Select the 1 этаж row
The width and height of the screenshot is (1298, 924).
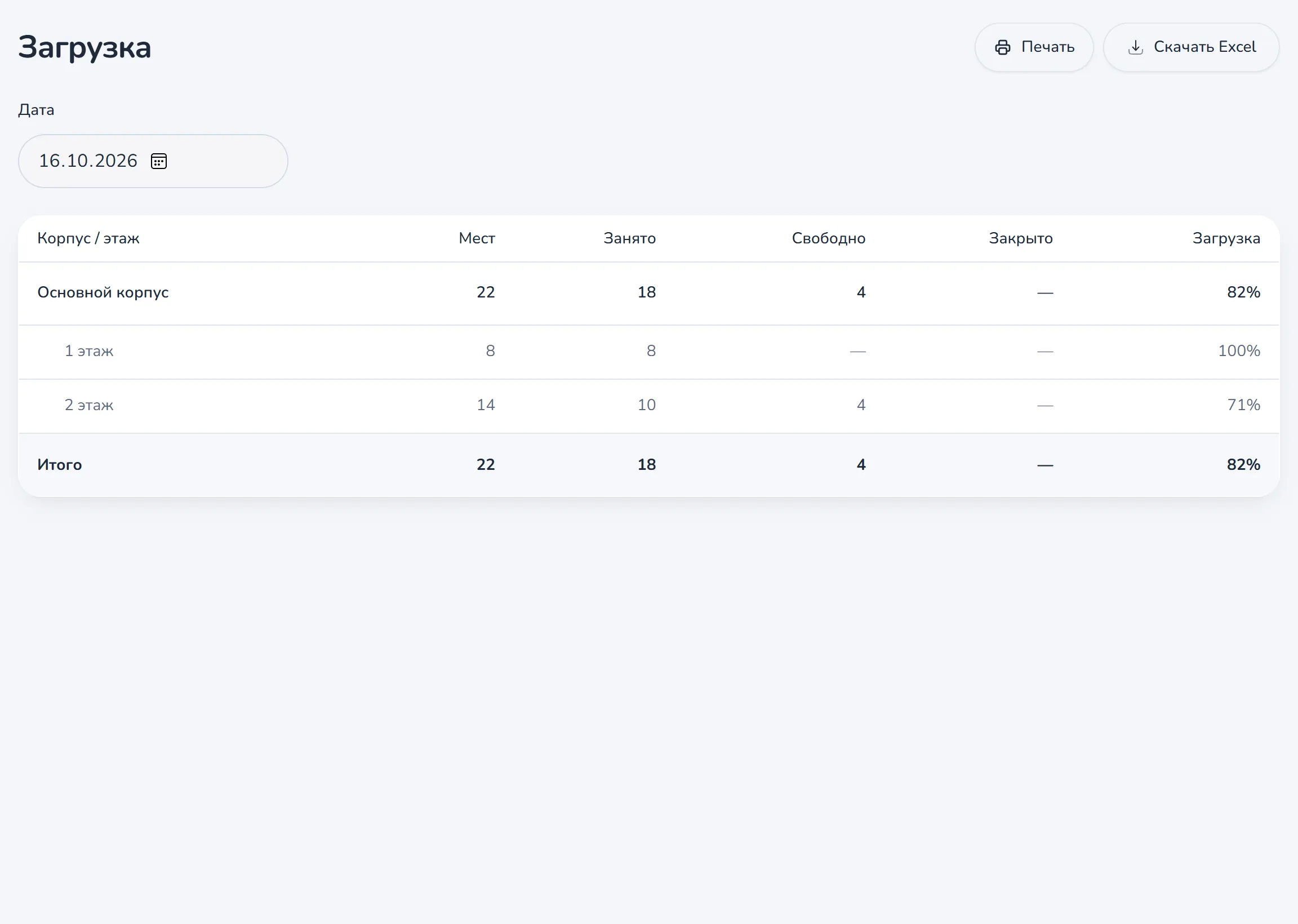[648, 352]
